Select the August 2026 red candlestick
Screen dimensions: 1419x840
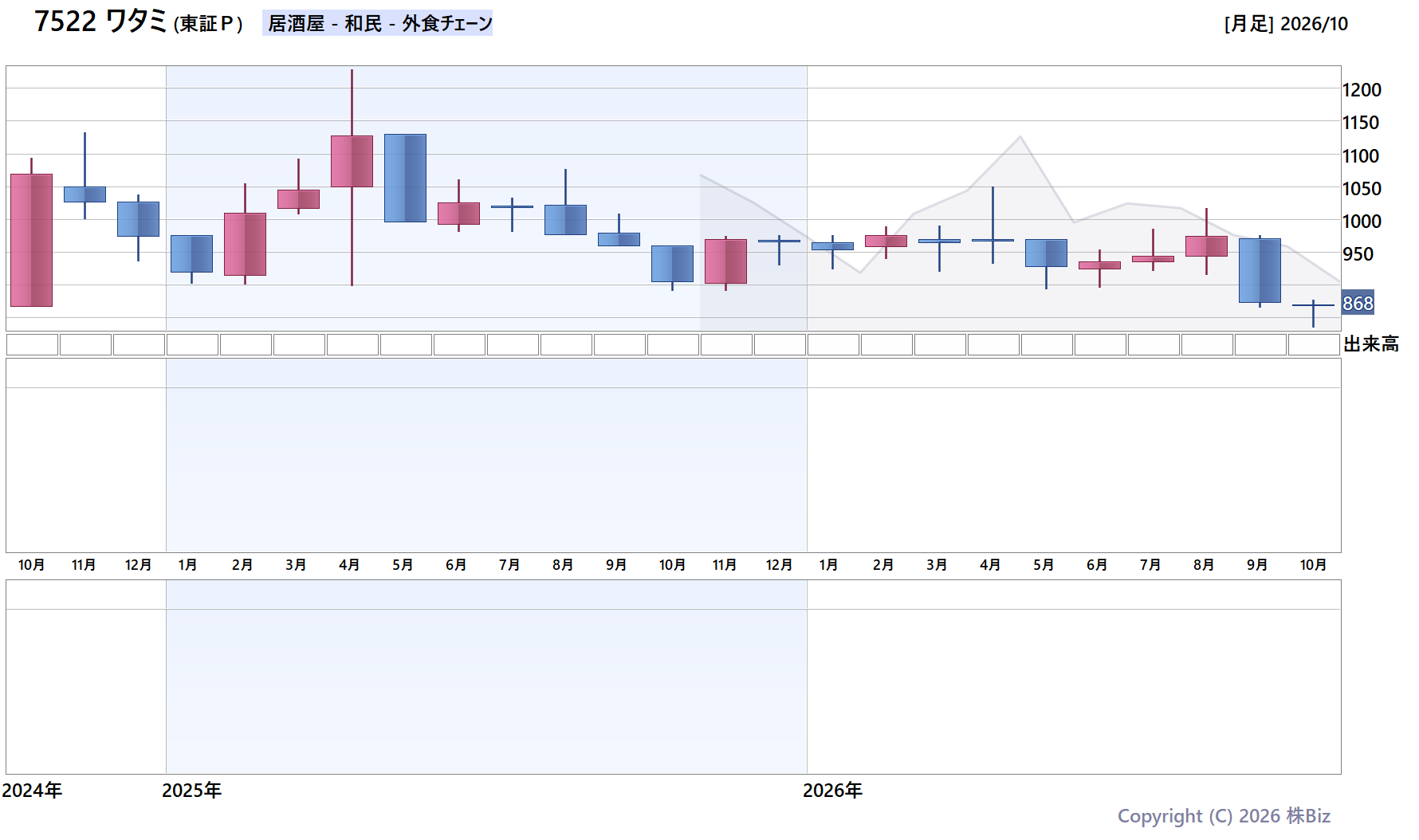(x=1206, y=246)
